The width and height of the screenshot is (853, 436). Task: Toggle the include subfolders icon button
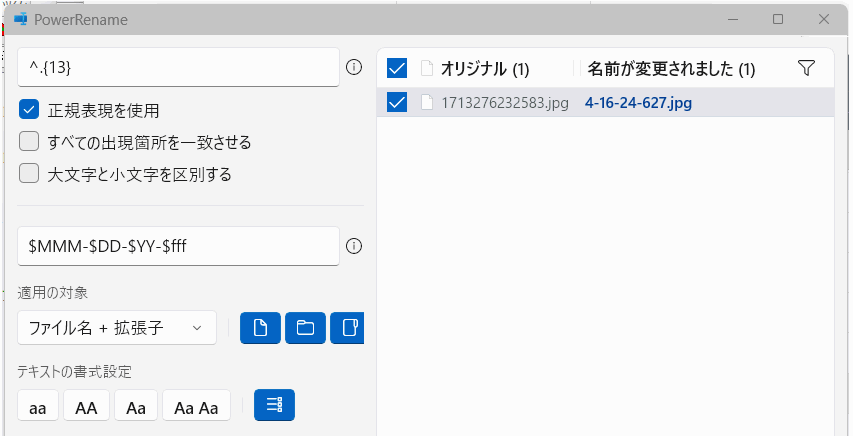(x=347, y=328)
